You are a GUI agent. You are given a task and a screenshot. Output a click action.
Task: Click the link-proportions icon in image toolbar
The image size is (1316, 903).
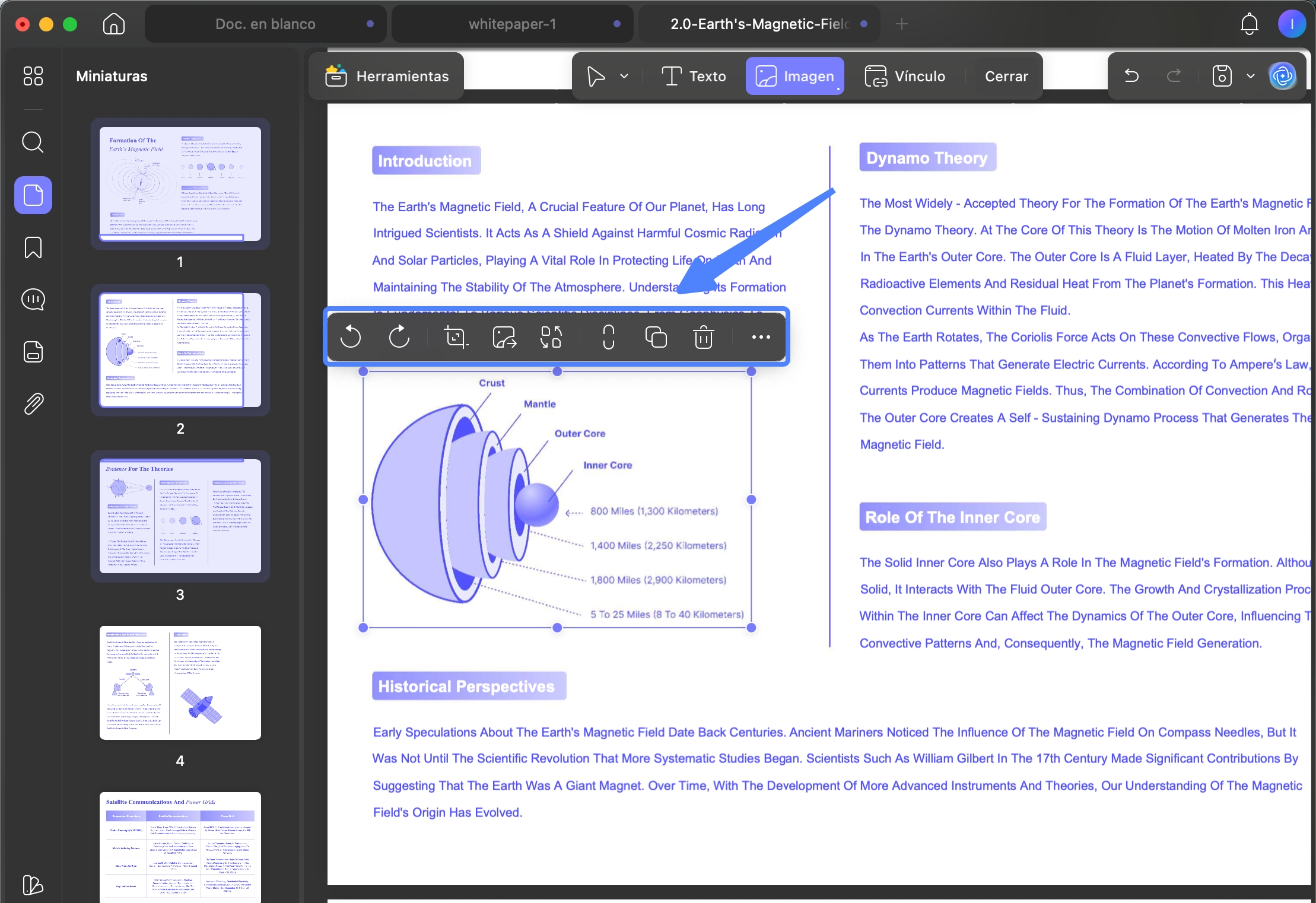point(609,337)
